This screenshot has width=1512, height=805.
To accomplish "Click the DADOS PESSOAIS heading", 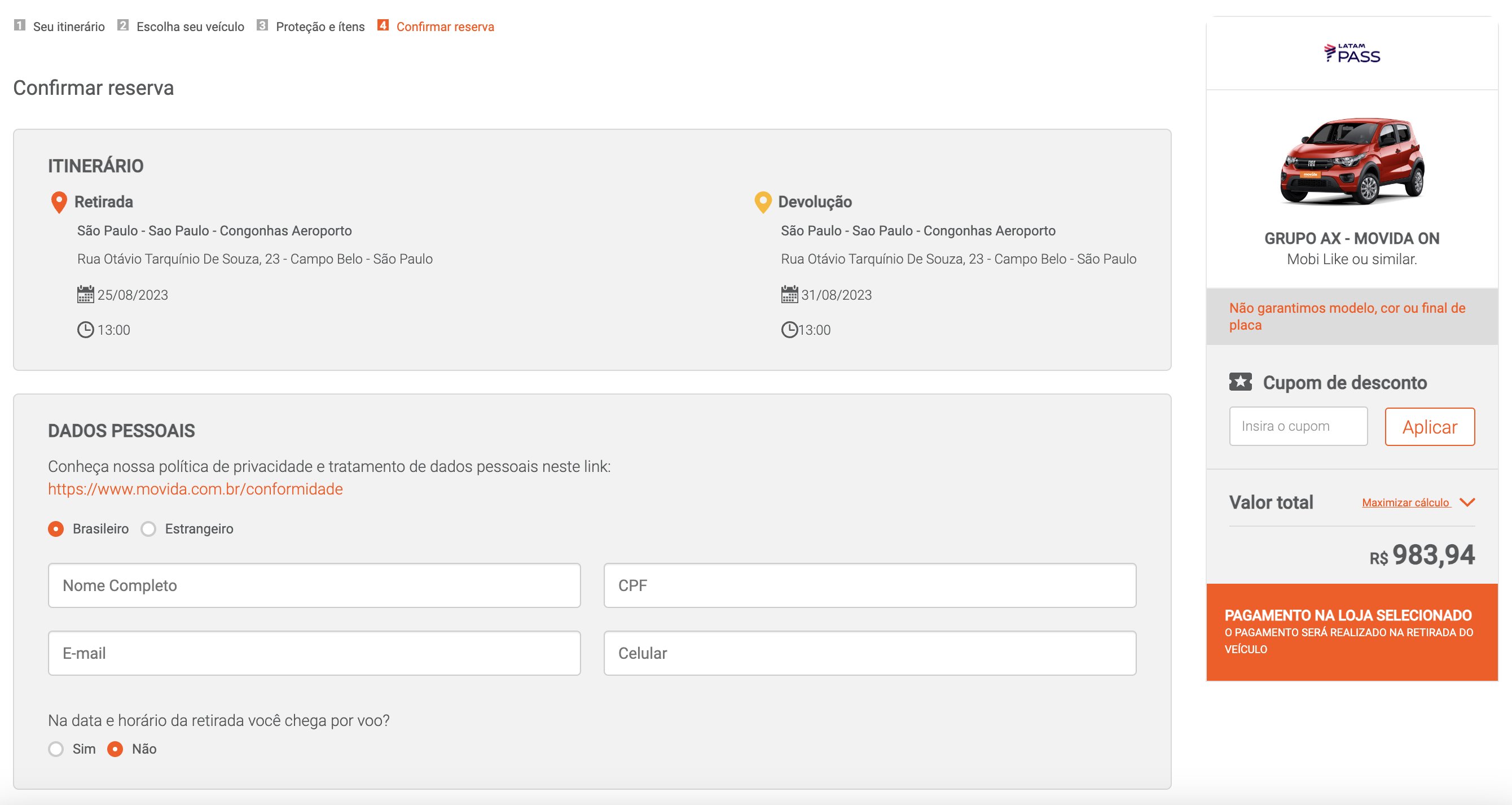I will tap(121, 430).
